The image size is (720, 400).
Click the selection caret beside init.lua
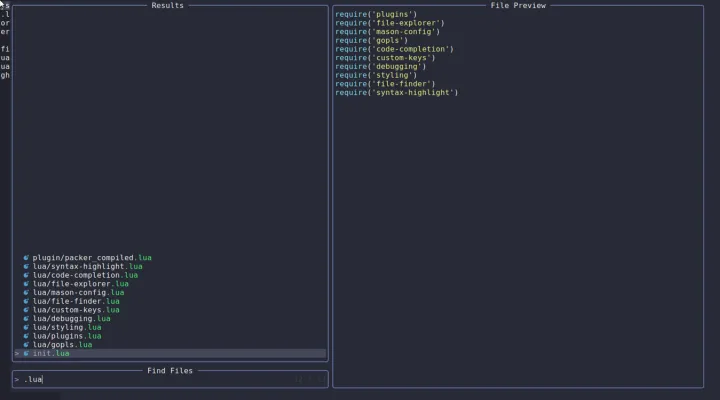17,354
